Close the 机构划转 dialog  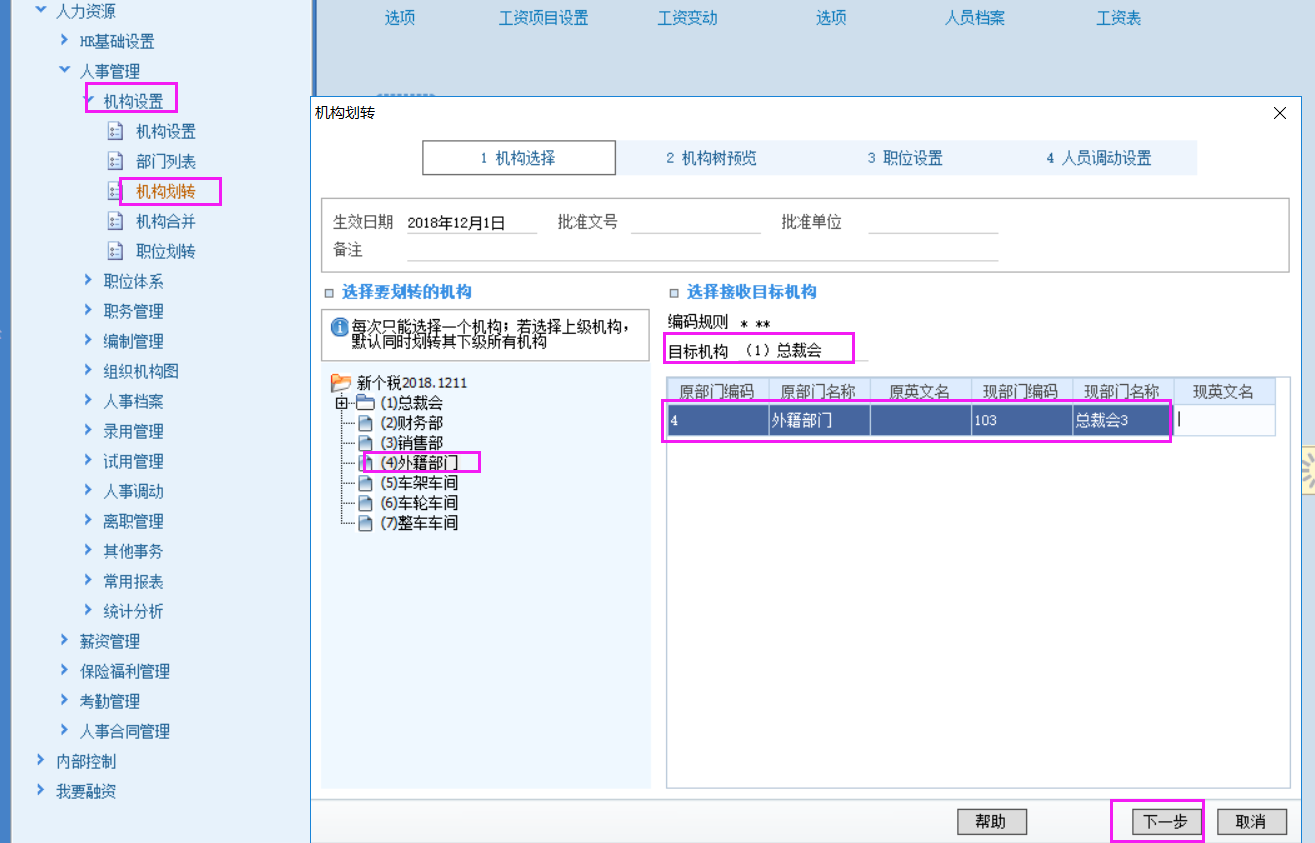1280,113
